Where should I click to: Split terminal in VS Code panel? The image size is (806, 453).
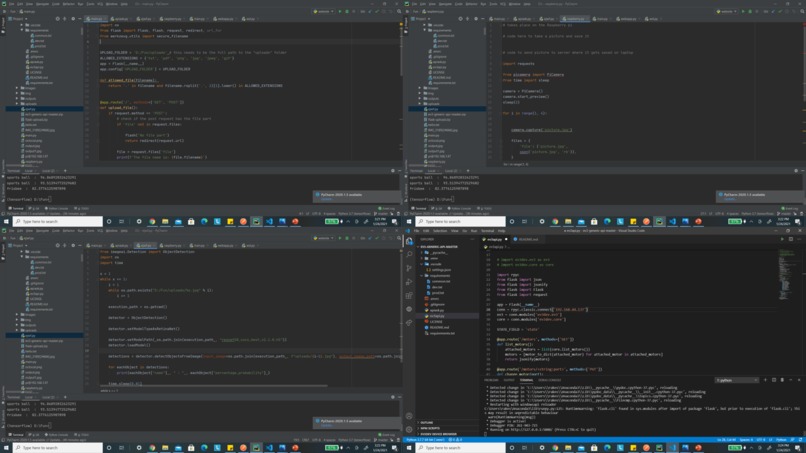point(774,380)
